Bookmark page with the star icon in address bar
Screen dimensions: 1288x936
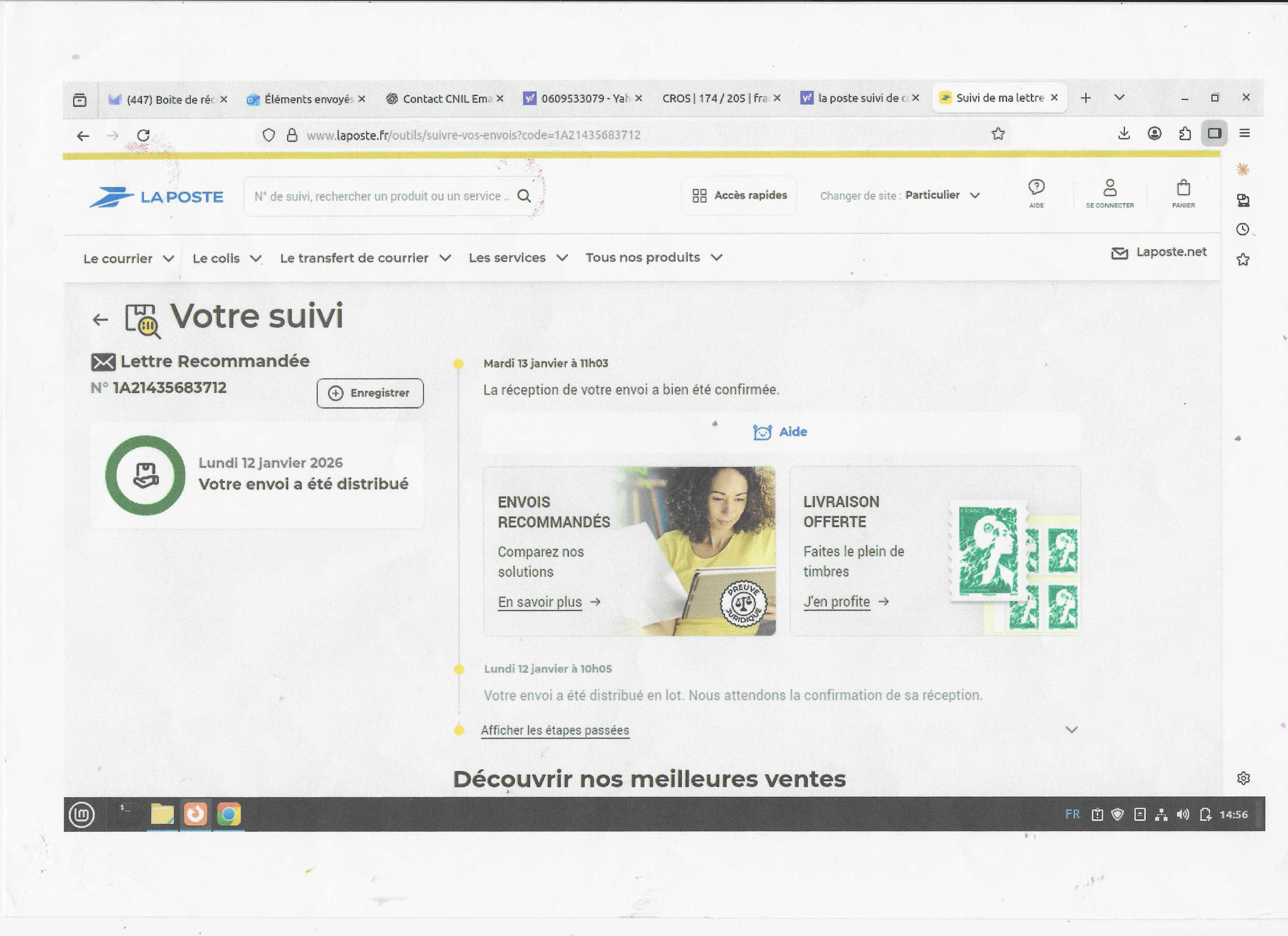pos(998,134)
